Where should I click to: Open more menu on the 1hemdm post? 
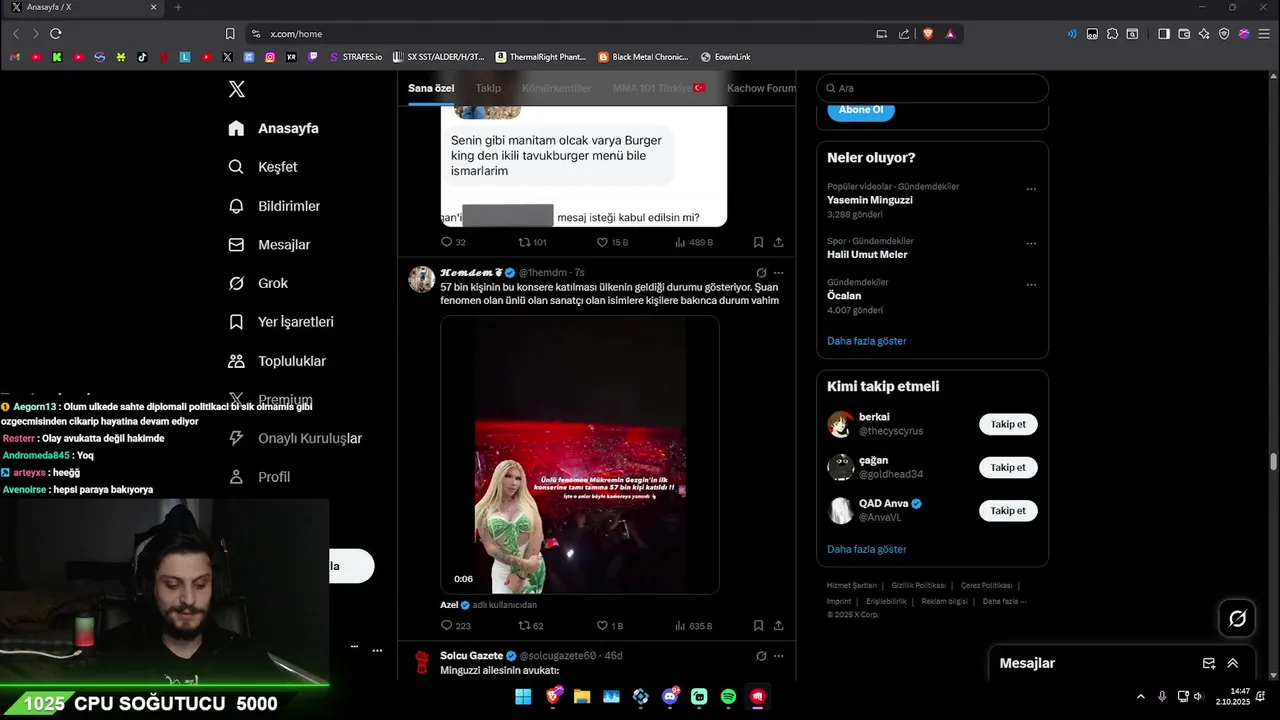(778, 272)
